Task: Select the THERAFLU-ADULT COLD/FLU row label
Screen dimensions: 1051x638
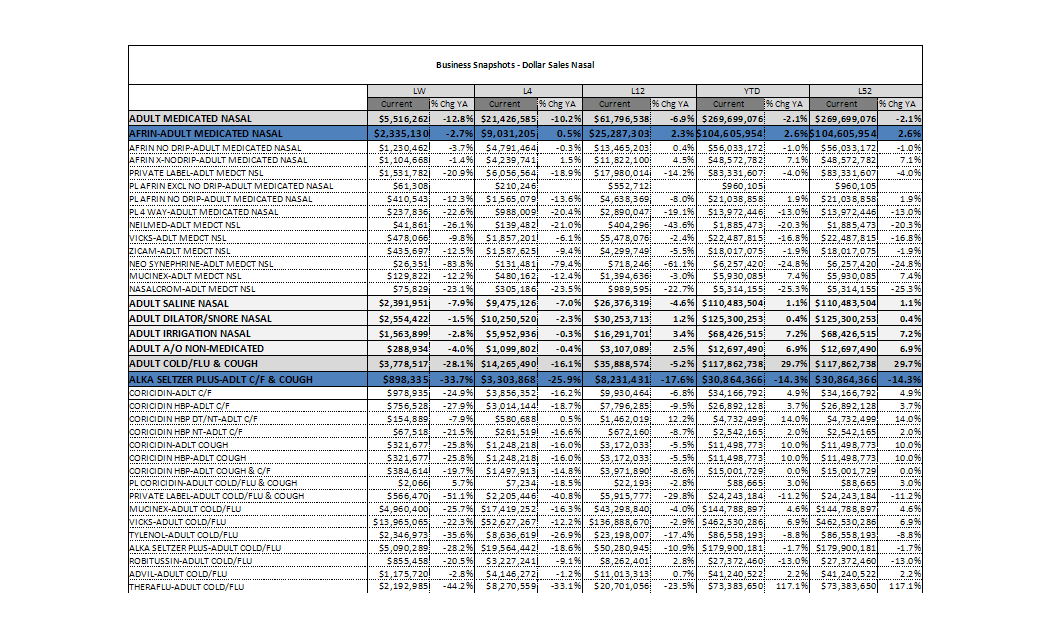Action: click(x=187, y=586)
